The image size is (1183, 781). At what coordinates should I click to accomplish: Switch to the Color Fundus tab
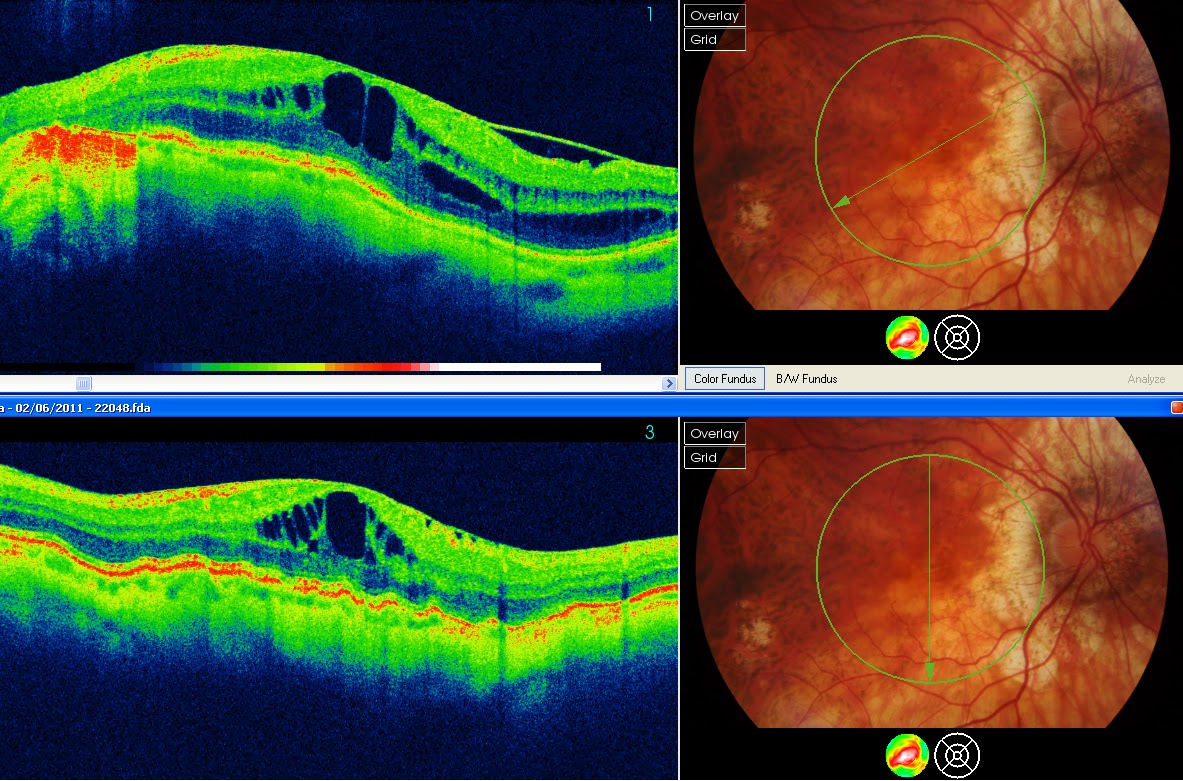coord(725,379)
